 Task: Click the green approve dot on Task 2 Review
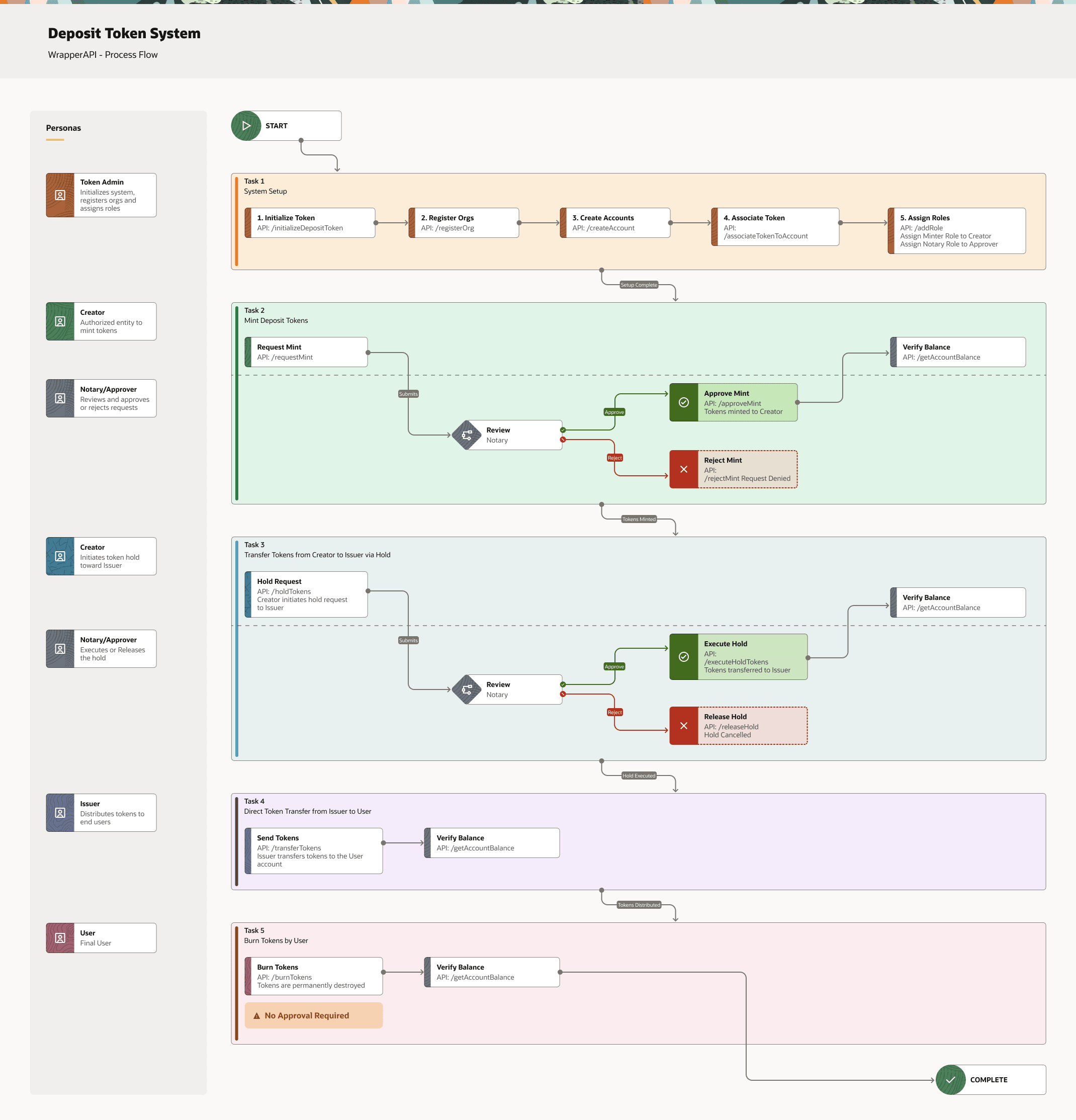[x=563, y=429]
